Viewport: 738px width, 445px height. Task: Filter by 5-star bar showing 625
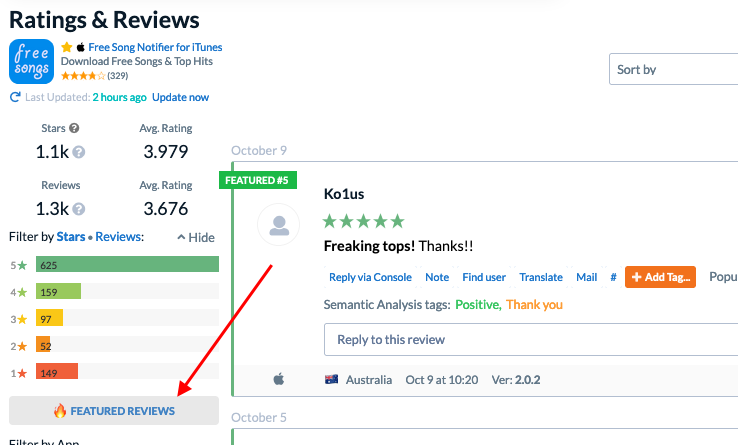pos(128,264)
